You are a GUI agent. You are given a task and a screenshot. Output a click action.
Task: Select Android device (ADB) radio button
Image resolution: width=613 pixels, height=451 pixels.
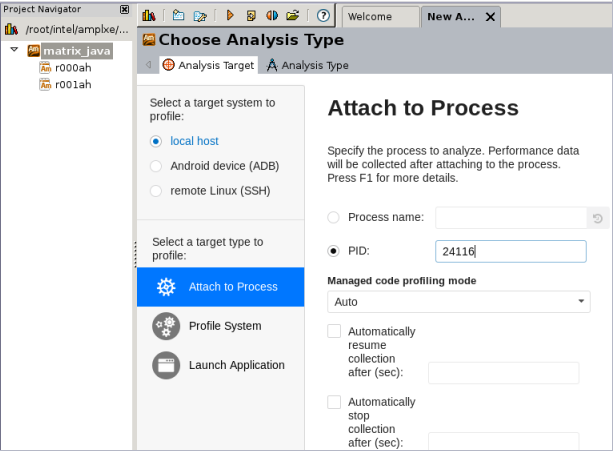(x=155, y=166)
